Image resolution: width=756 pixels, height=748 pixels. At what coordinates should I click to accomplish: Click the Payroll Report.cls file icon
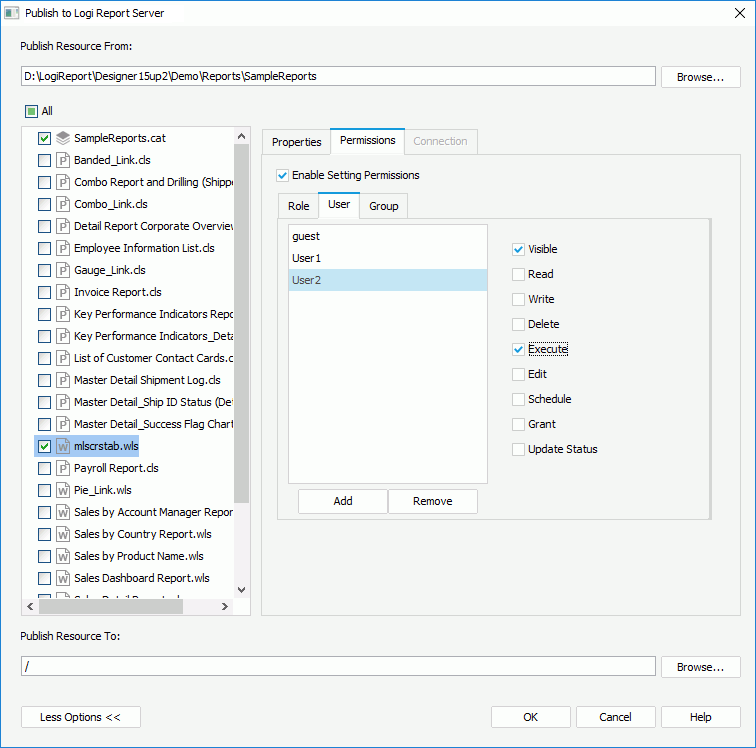62,468
